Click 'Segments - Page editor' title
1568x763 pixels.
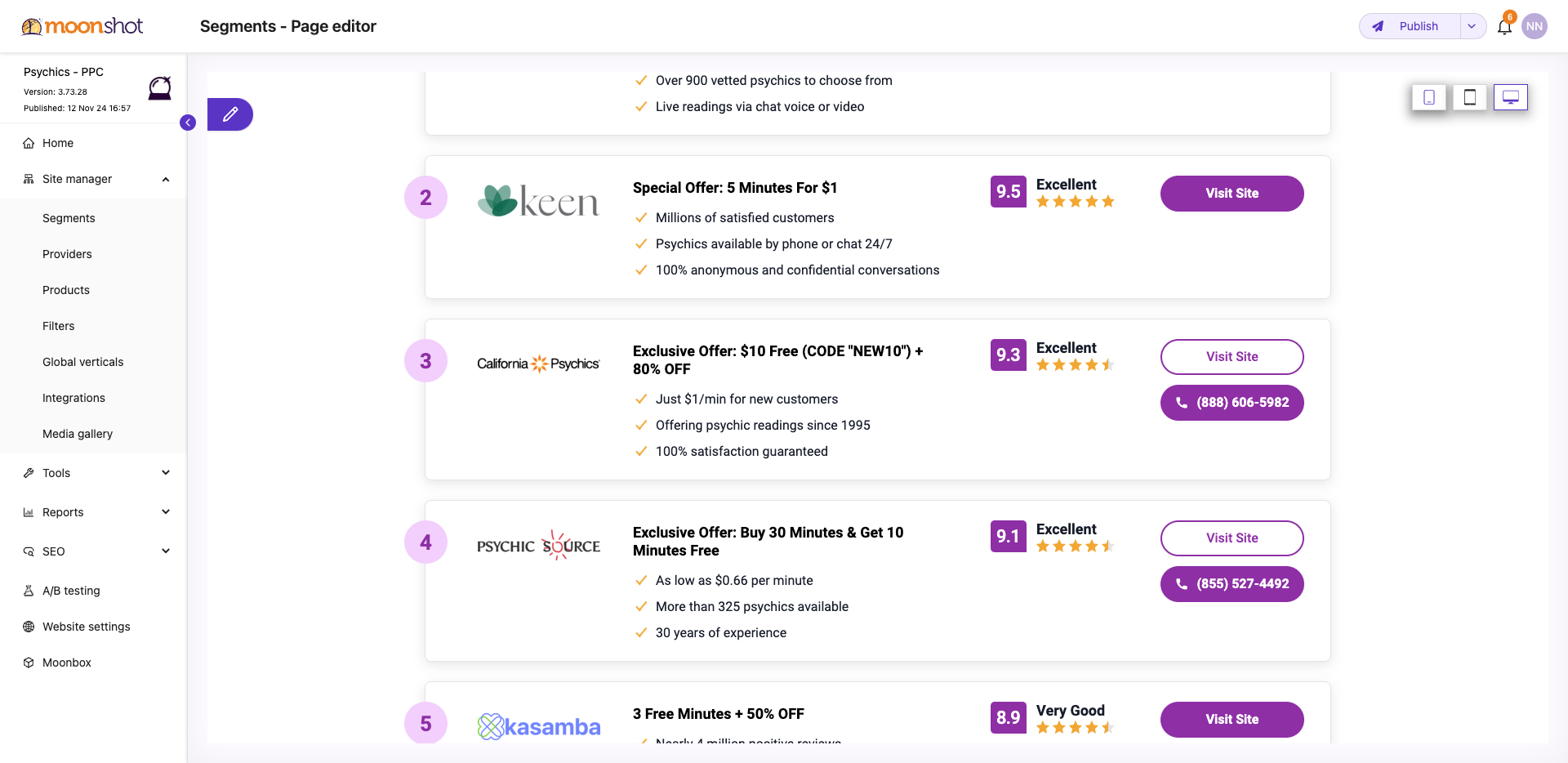[288, 26]
